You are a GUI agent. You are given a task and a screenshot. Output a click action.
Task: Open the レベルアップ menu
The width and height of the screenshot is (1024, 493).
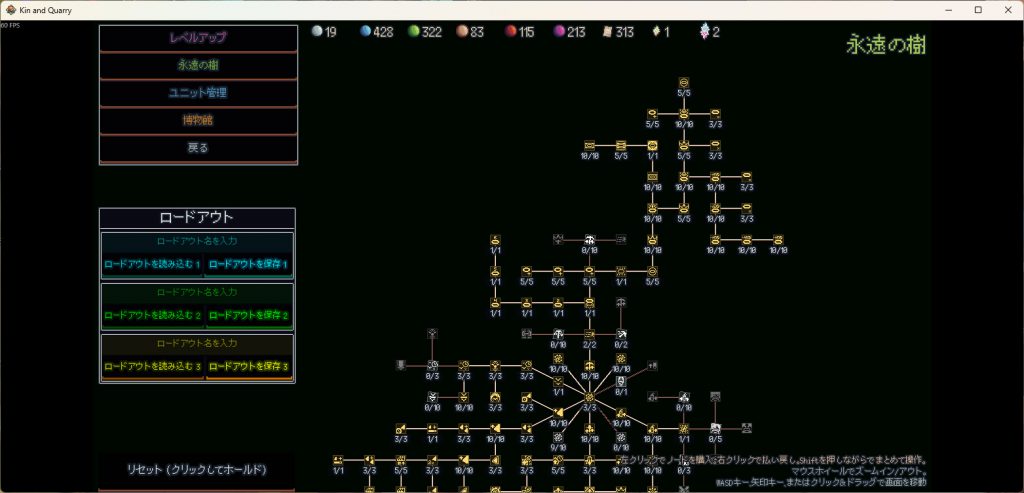point(198,38)
